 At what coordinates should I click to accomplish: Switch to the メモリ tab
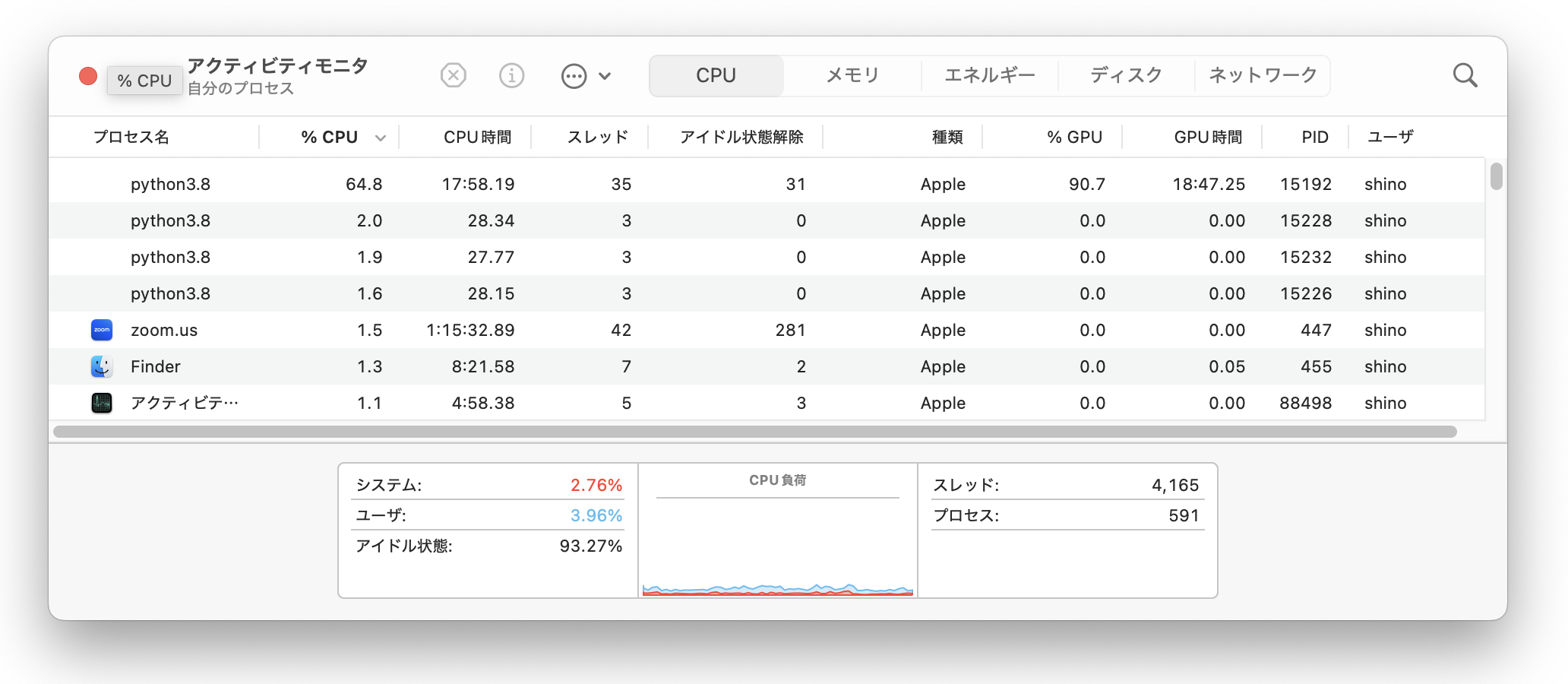coord(852,75)
